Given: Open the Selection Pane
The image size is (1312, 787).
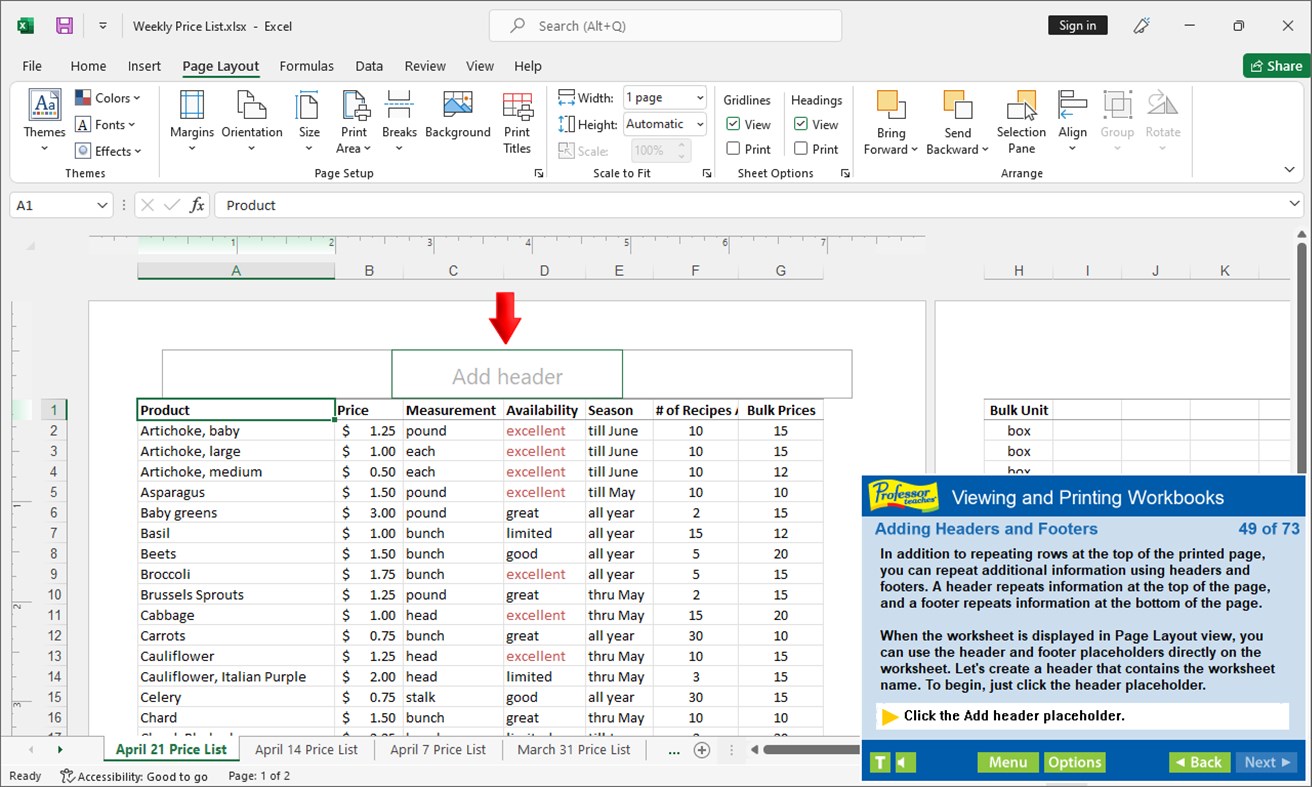Looking at the screenshot, I should tap(1020, 120).
